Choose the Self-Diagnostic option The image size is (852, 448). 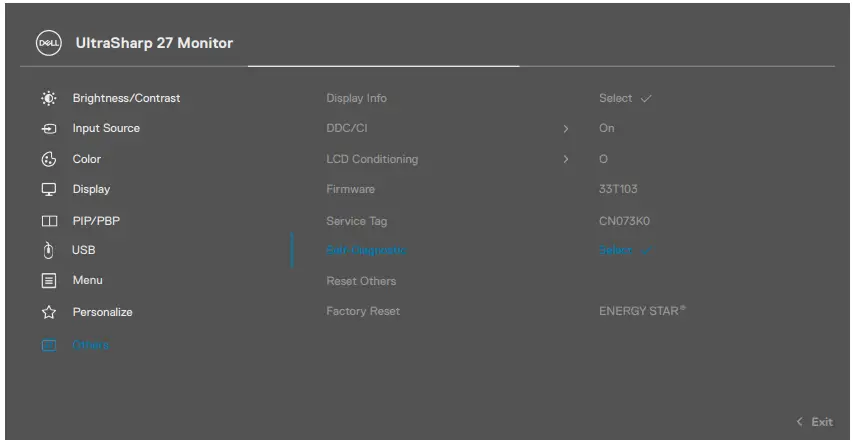366,250
